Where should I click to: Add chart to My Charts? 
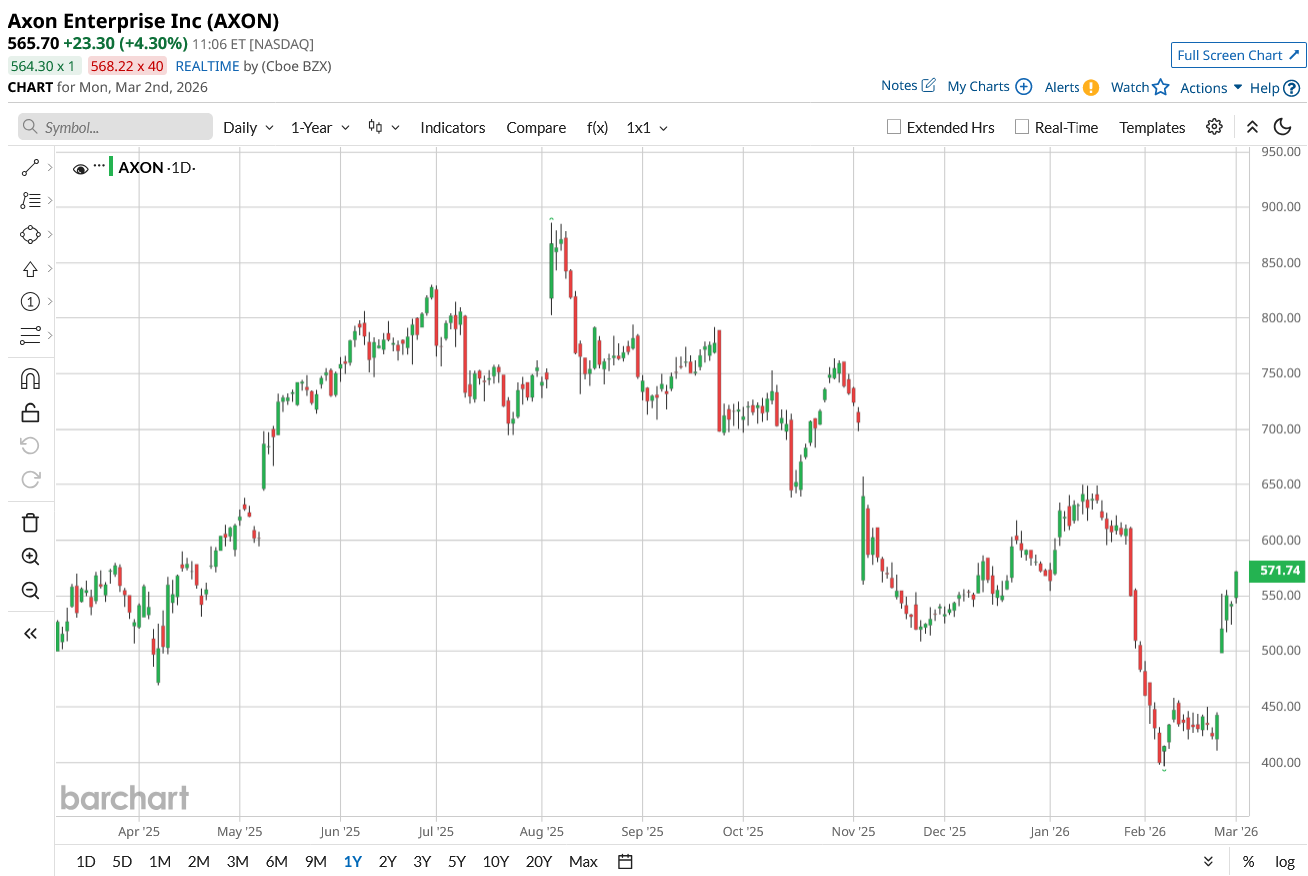pos(989,86)
